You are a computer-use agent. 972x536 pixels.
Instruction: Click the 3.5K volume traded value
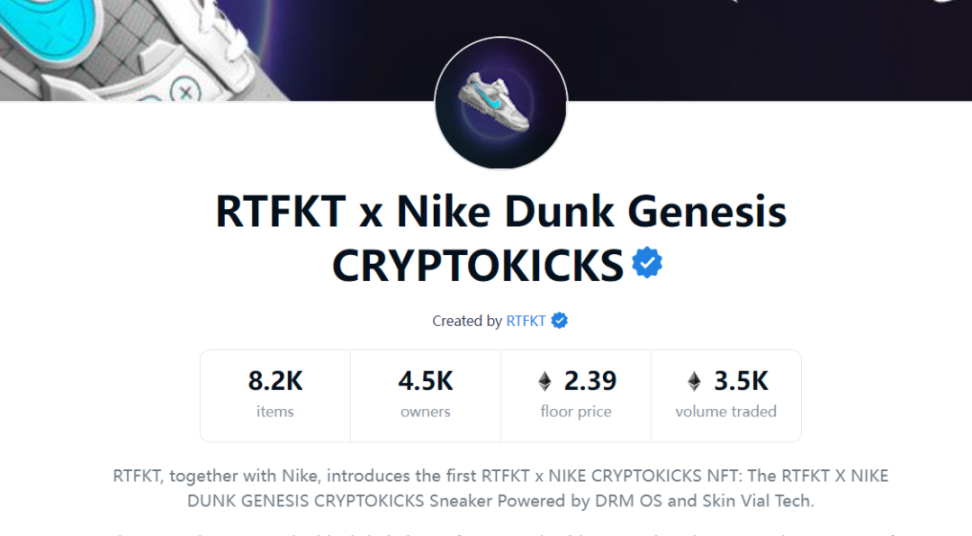(x=740, y=381)
